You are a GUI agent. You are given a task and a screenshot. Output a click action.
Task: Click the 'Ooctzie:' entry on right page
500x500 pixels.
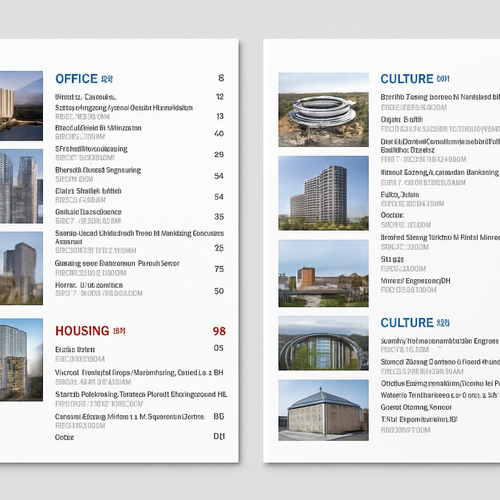[x=392, y=215]
